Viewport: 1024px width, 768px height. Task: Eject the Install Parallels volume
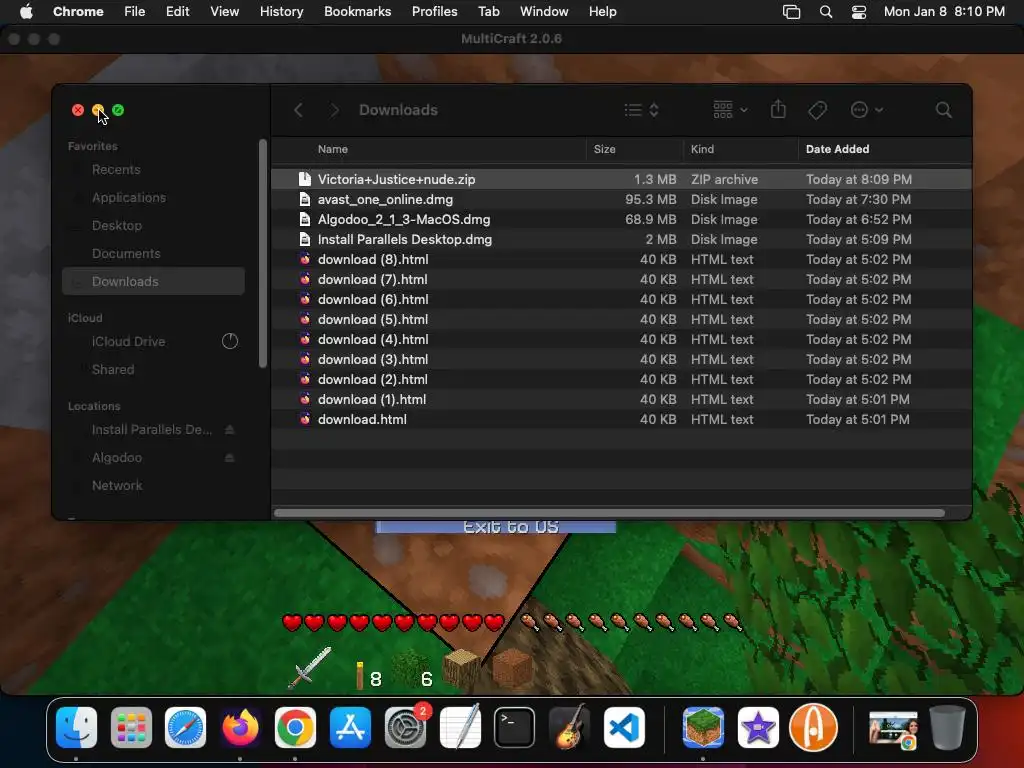pyautogui.click(x=229, y=430)
